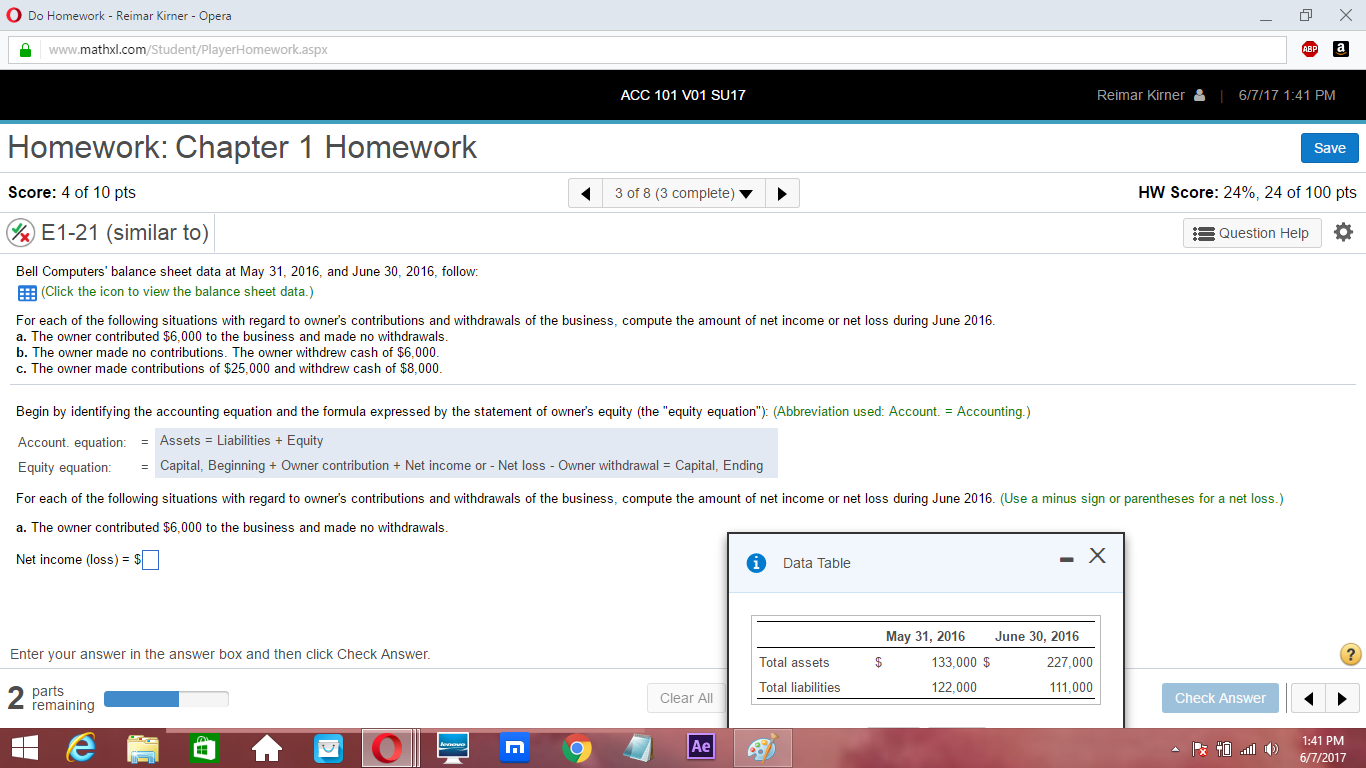Click the system tray clock
The width and height of the screenshot is (1366, 768).
coord(1324,749)
